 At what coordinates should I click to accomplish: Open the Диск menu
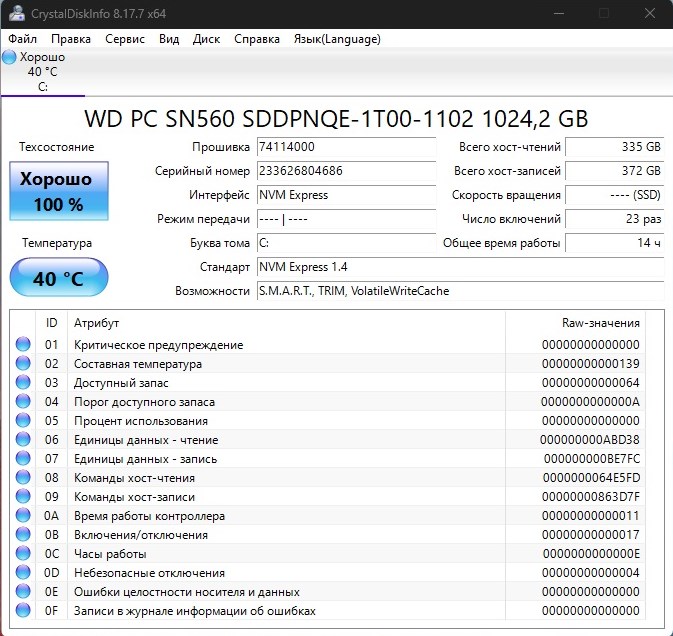pos(206,39)
